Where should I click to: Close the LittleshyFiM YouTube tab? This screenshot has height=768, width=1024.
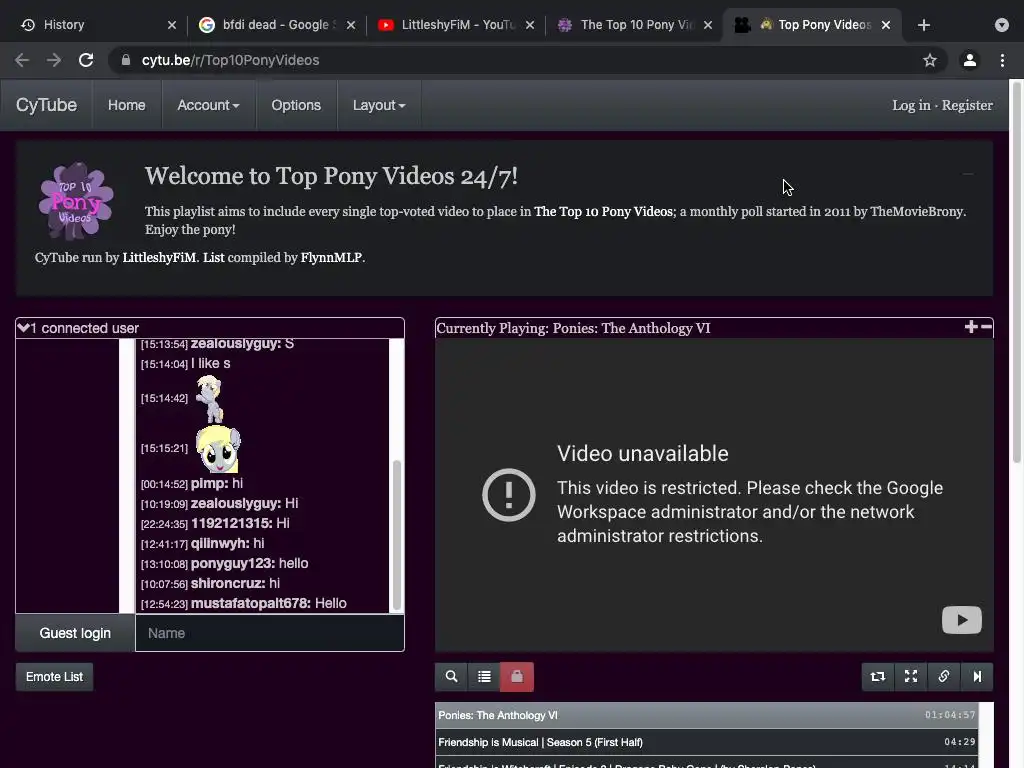[530, 25]
